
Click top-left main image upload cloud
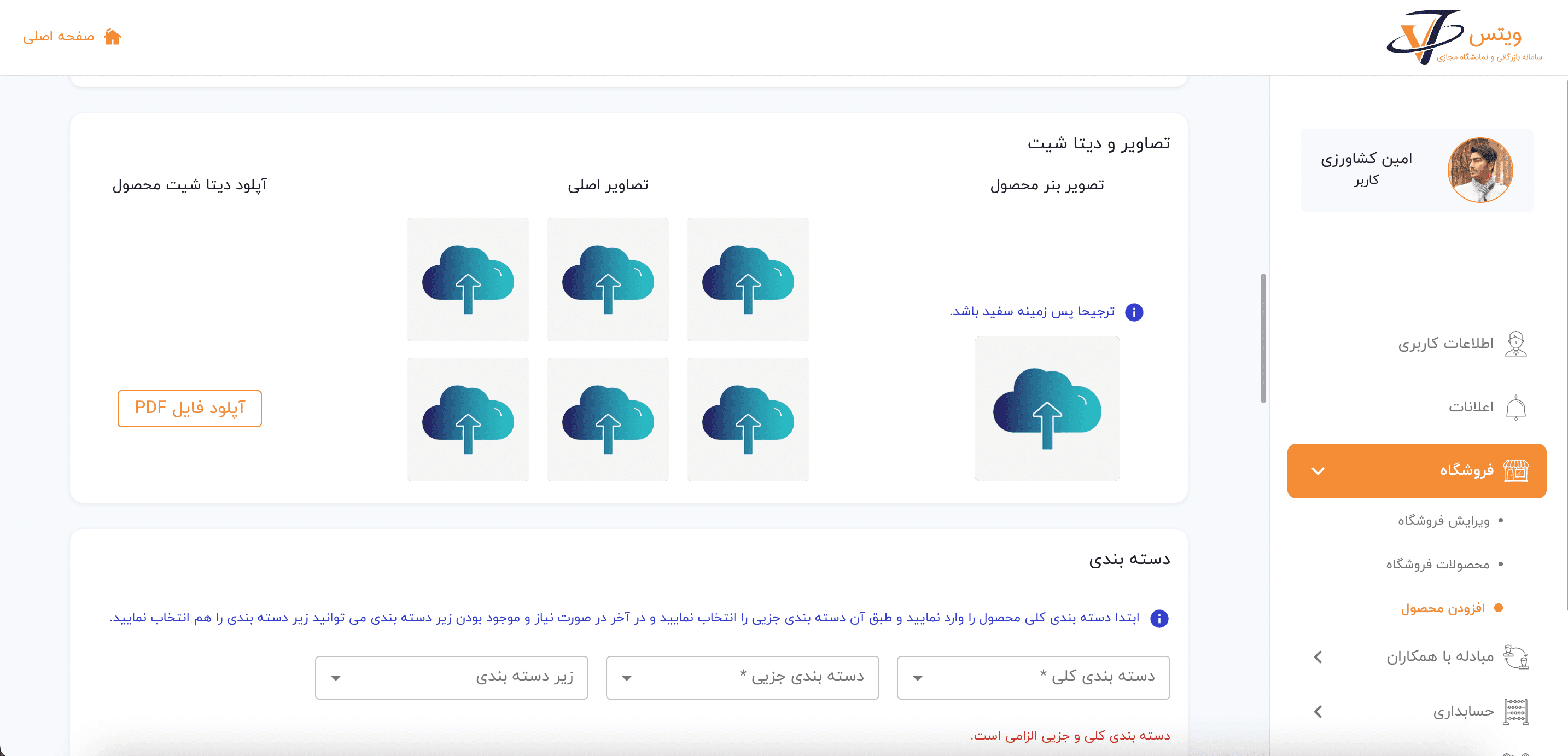pos(468,280)
